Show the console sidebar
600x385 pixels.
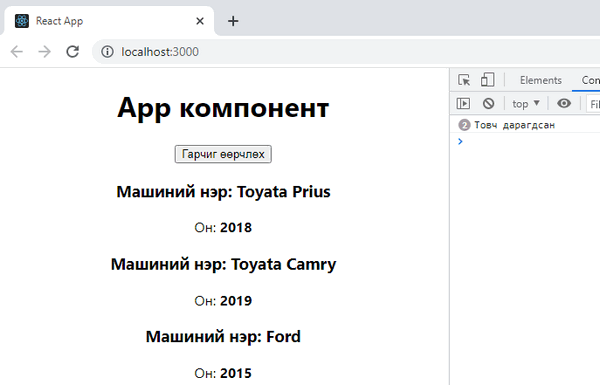[x=463, y=104]
